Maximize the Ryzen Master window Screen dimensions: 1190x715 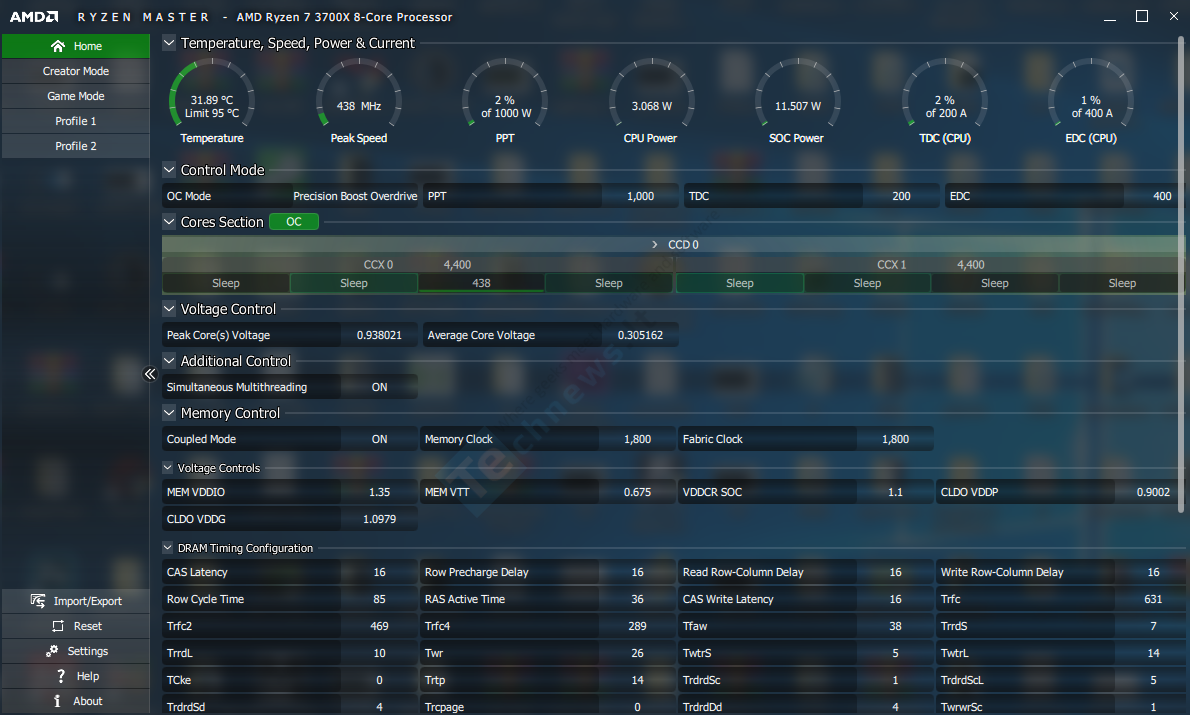coord(1141,17)
